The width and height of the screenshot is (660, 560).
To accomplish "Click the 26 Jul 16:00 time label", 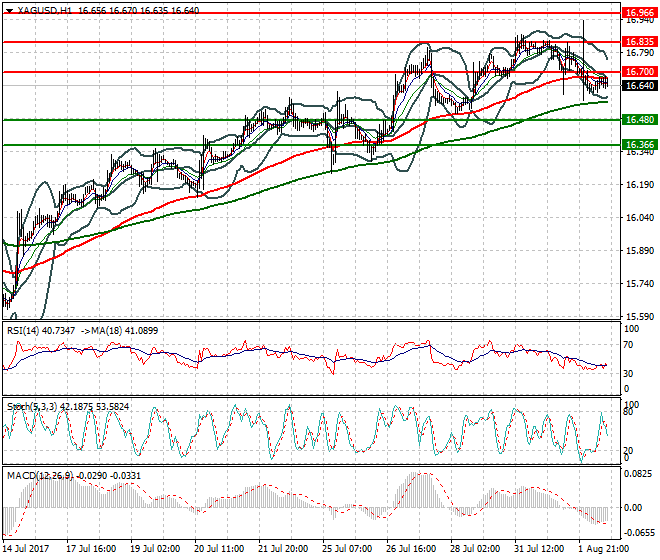I will (x=411, y=549).
